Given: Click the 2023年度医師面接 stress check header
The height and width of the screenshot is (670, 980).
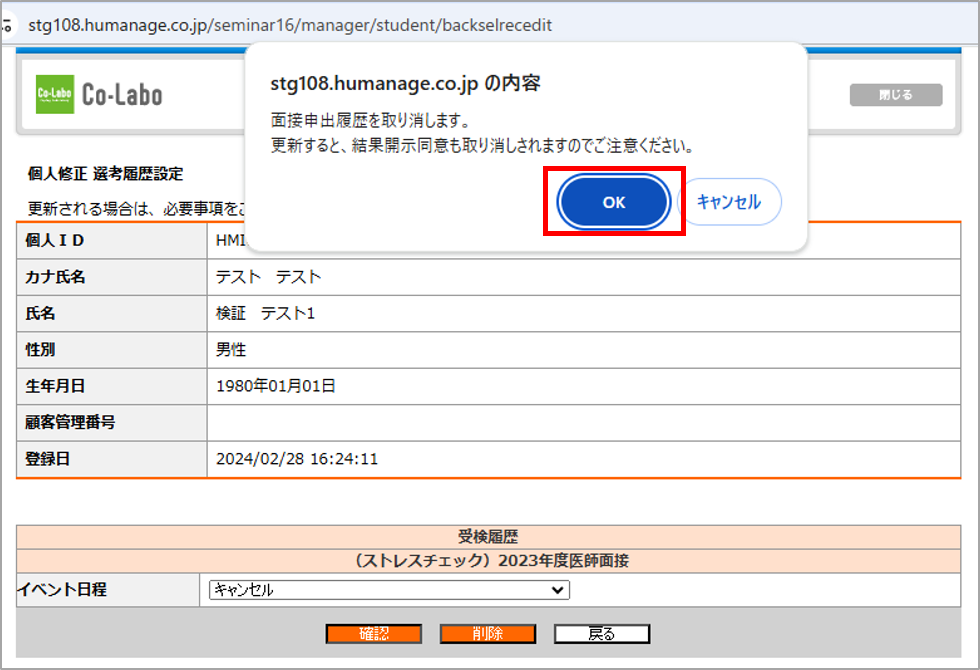Looking at the screenshot, I should pos(488,561).
